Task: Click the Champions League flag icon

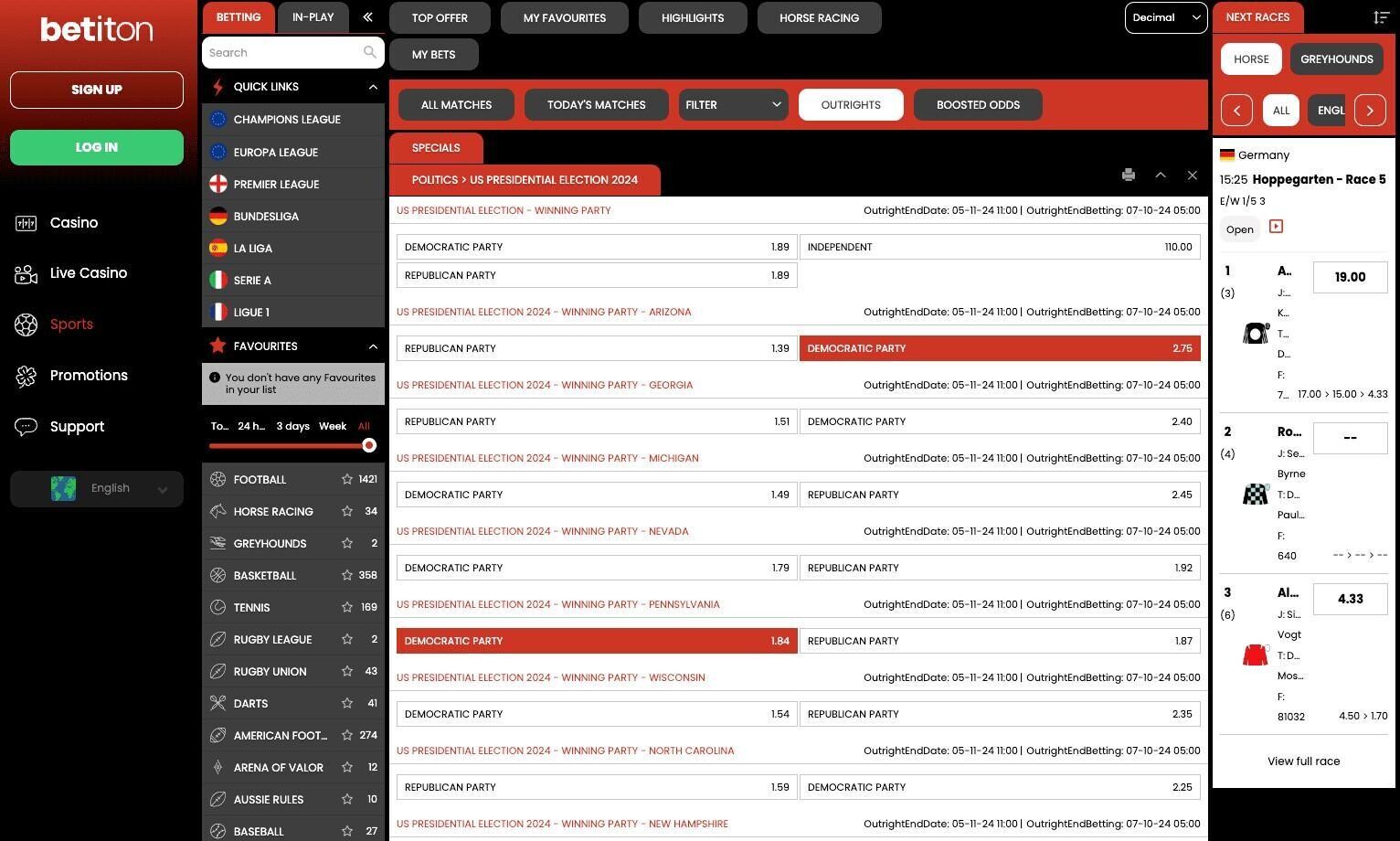Action: coord(217,119)
